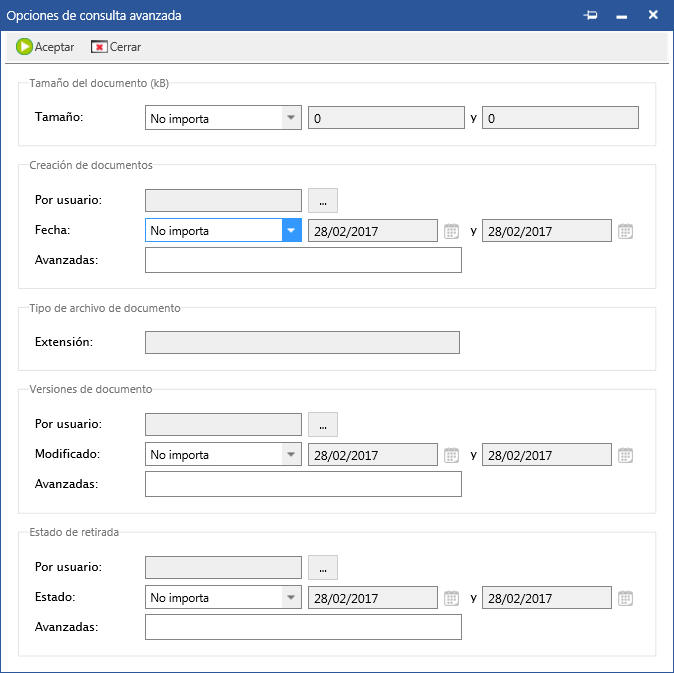Image resolution: width=674 pixels, height=673 pixels.
Task: Click the first Fecha date field
Action: (373, 231)
